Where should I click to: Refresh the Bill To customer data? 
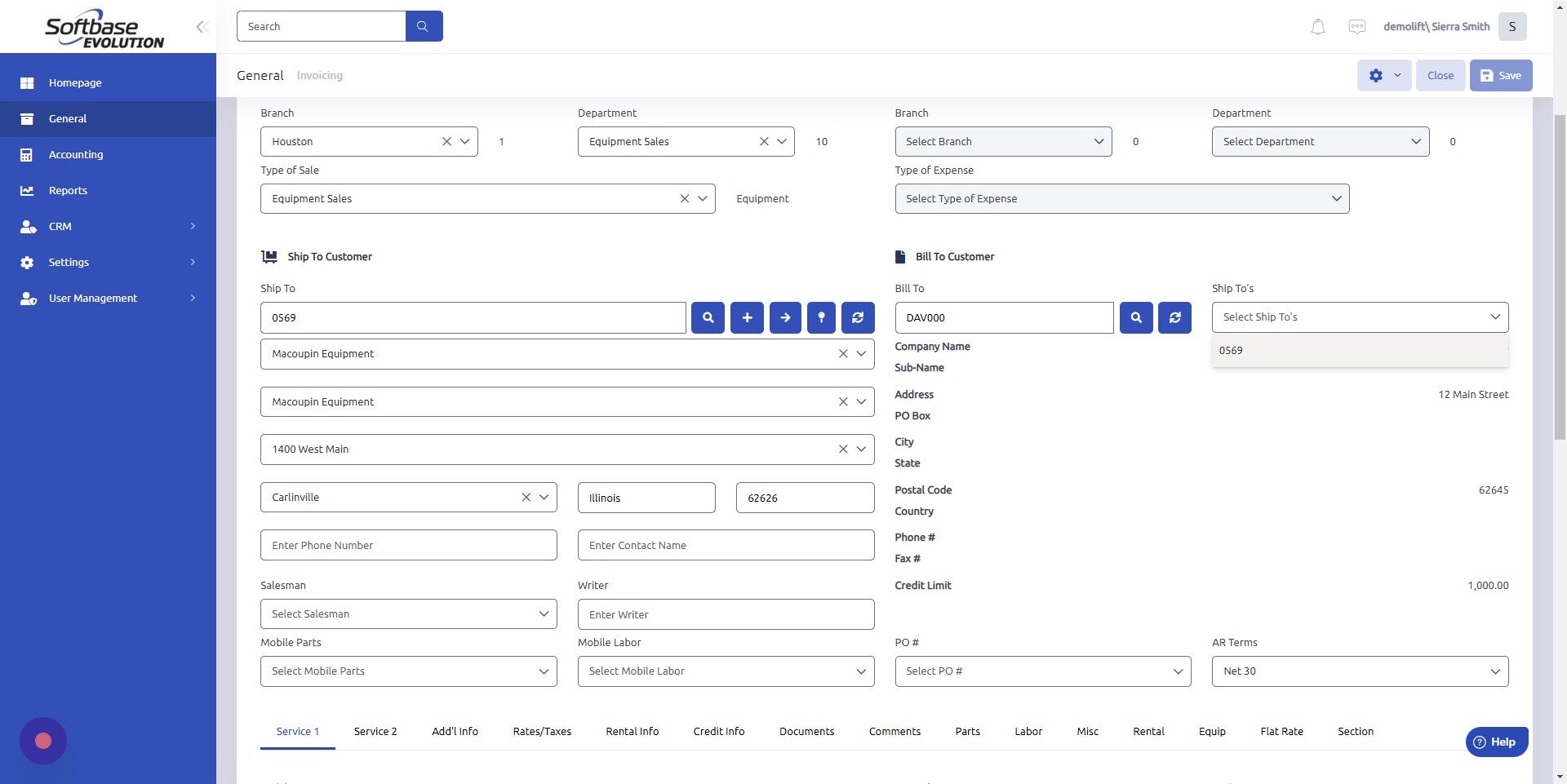pyautogui.click(x=1174, y=317)
